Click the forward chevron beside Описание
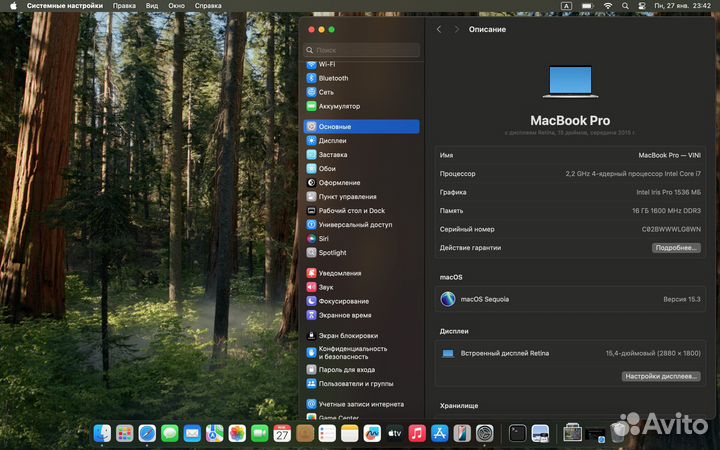The width and height of the screenshot is (720, 450). (x=457, y=30)
